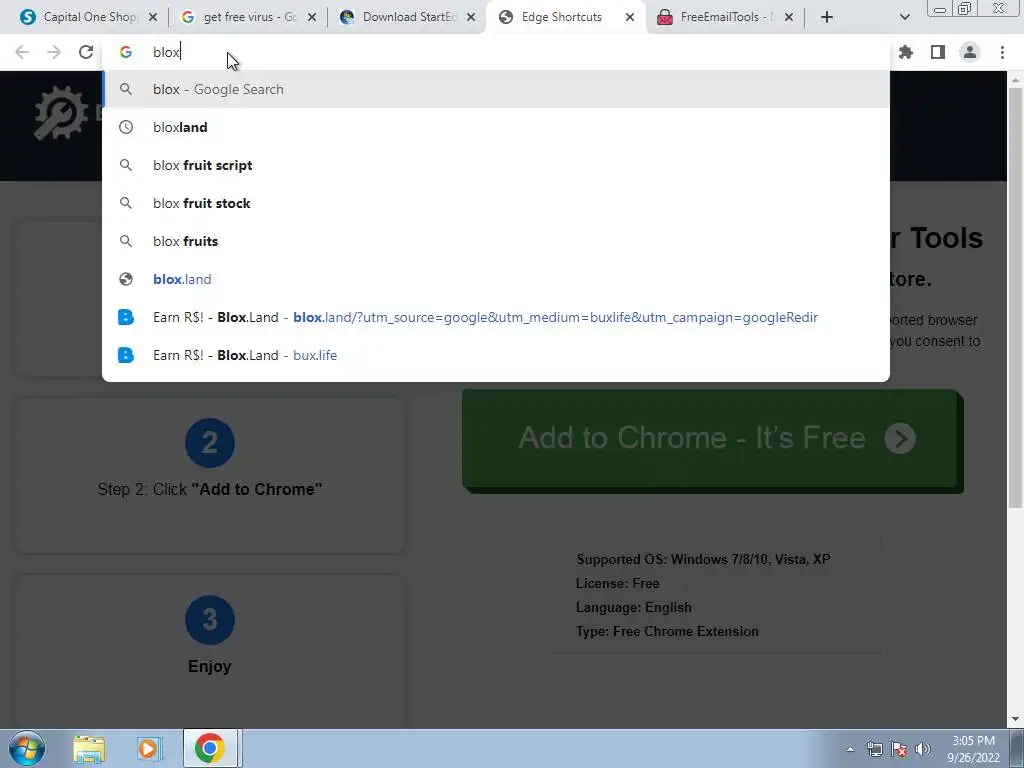This screenshot has width=1024, height=768.
Task: Close the Capital One Shopping tab
Action: [x=153, y=17]
